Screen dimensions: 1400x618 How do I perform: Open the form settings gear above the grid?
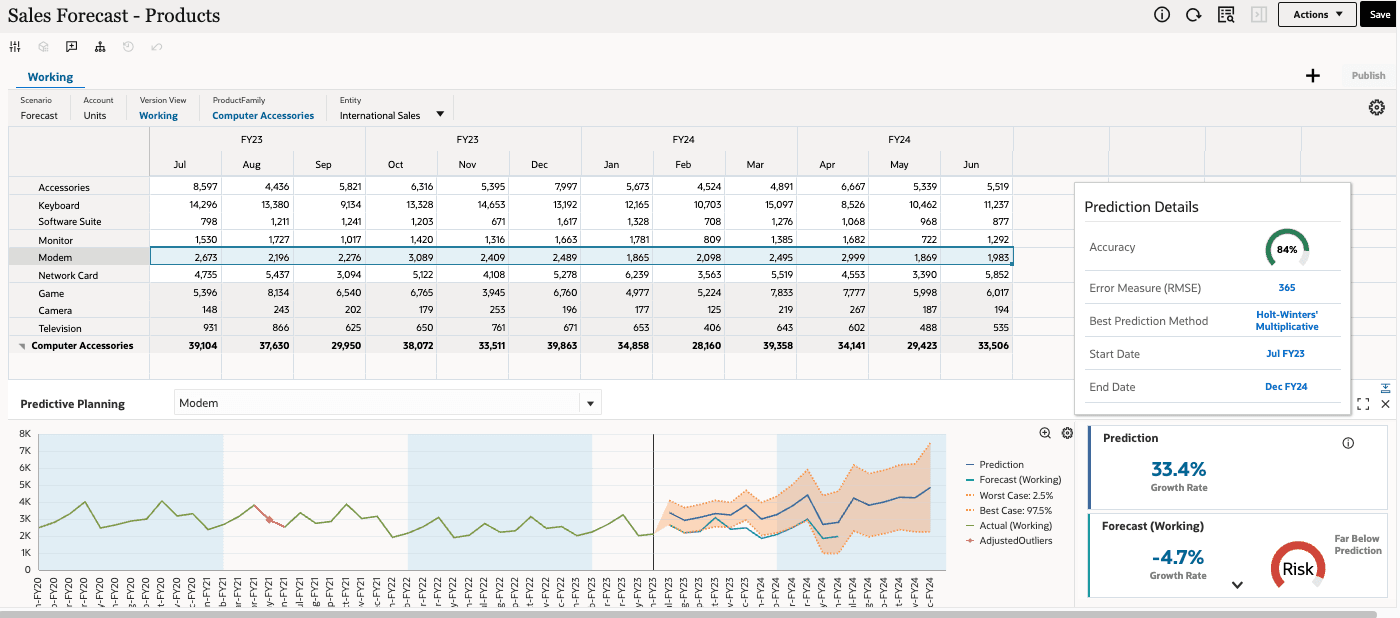pyautogui.click(x=1376, y=107)
